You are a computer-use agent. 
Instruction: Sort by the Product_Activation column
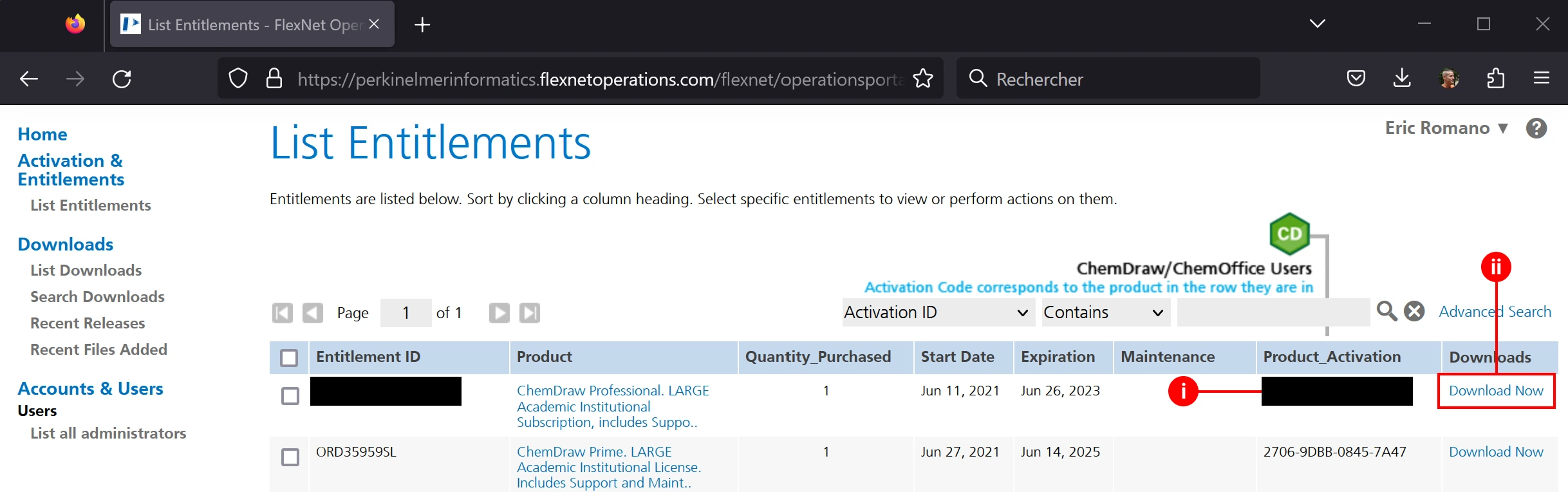[x=1332, y=357]
